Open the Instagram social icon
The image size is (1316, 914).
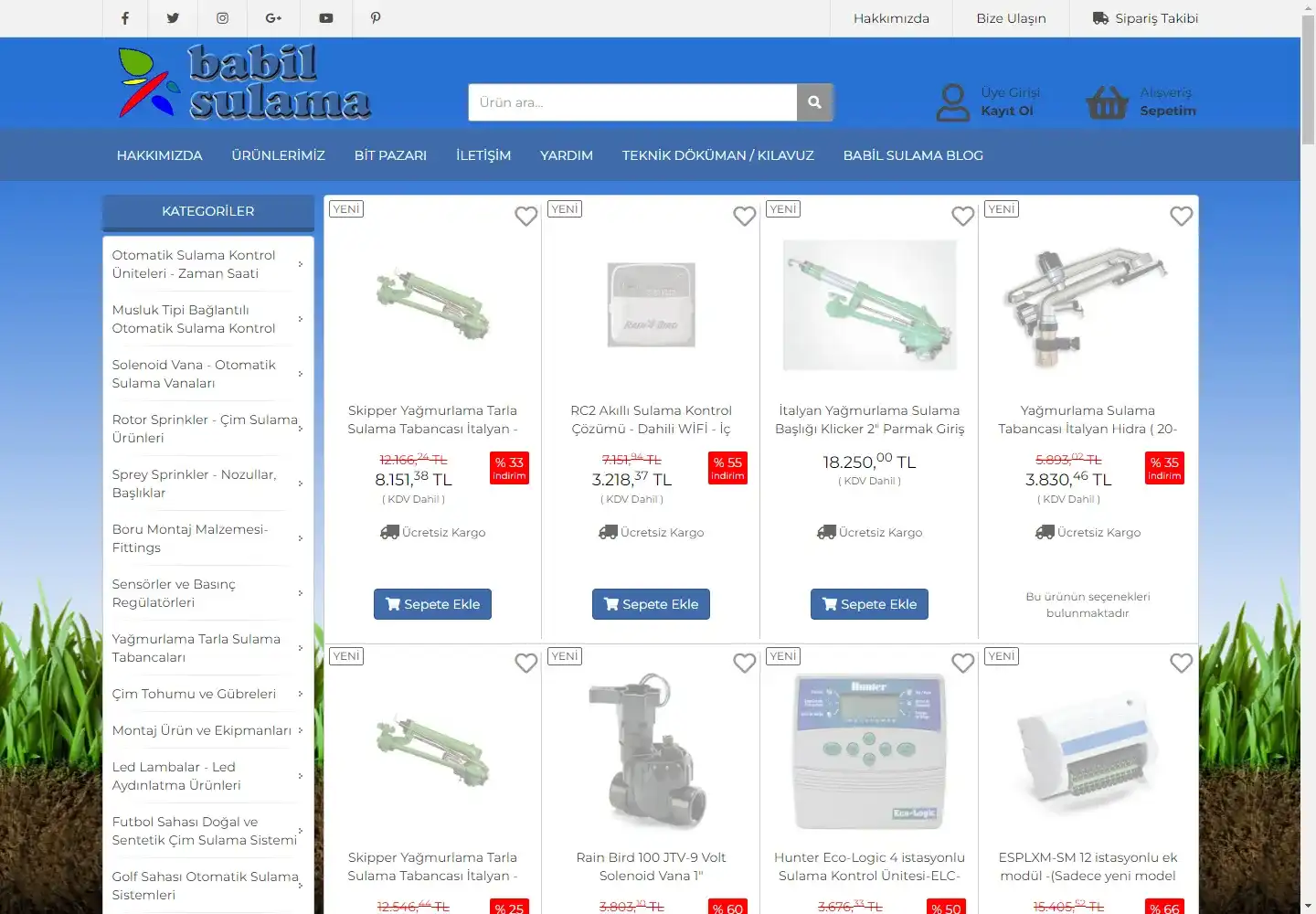[222, 18]
